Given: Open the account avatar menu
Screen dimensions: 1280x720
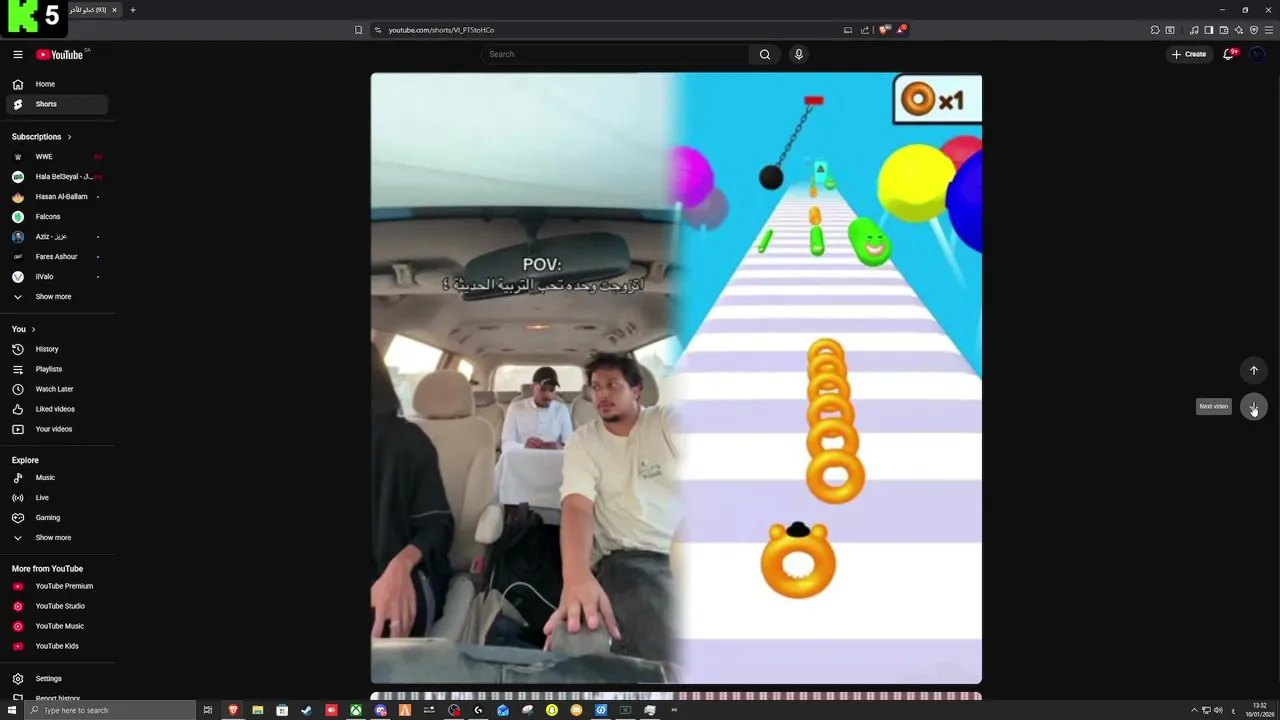Looking at the screenshot, I should (x=1257, y=54).
